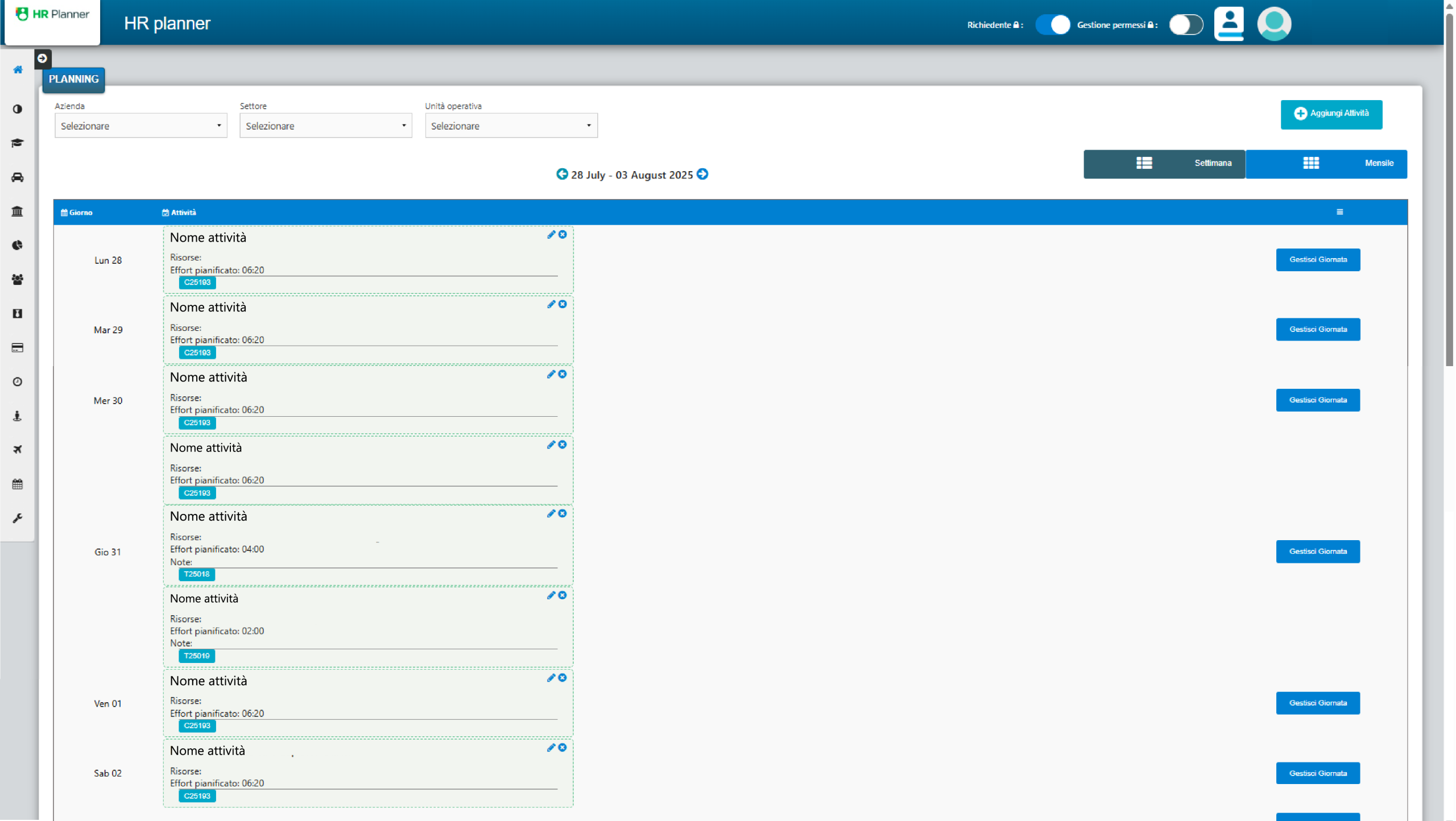1456x821 pixels.
Task: Expand the sidebar with the arrow icon
Action: coord(42,59)
